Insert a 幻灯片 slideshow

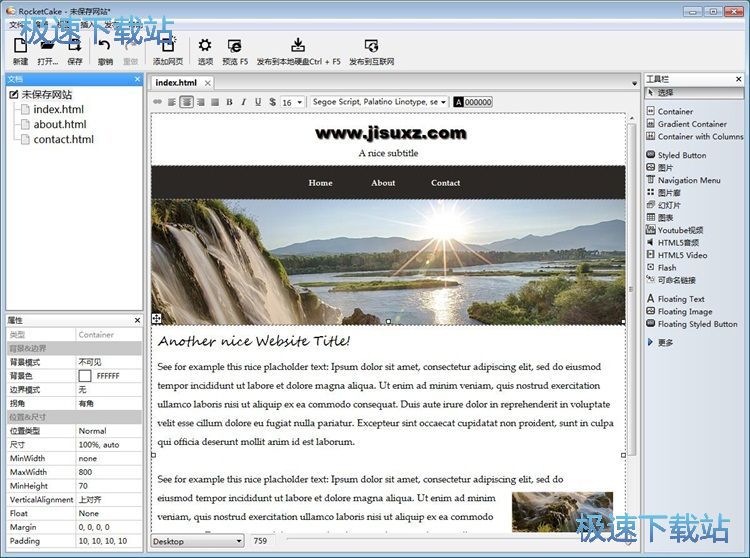point(669,205)
